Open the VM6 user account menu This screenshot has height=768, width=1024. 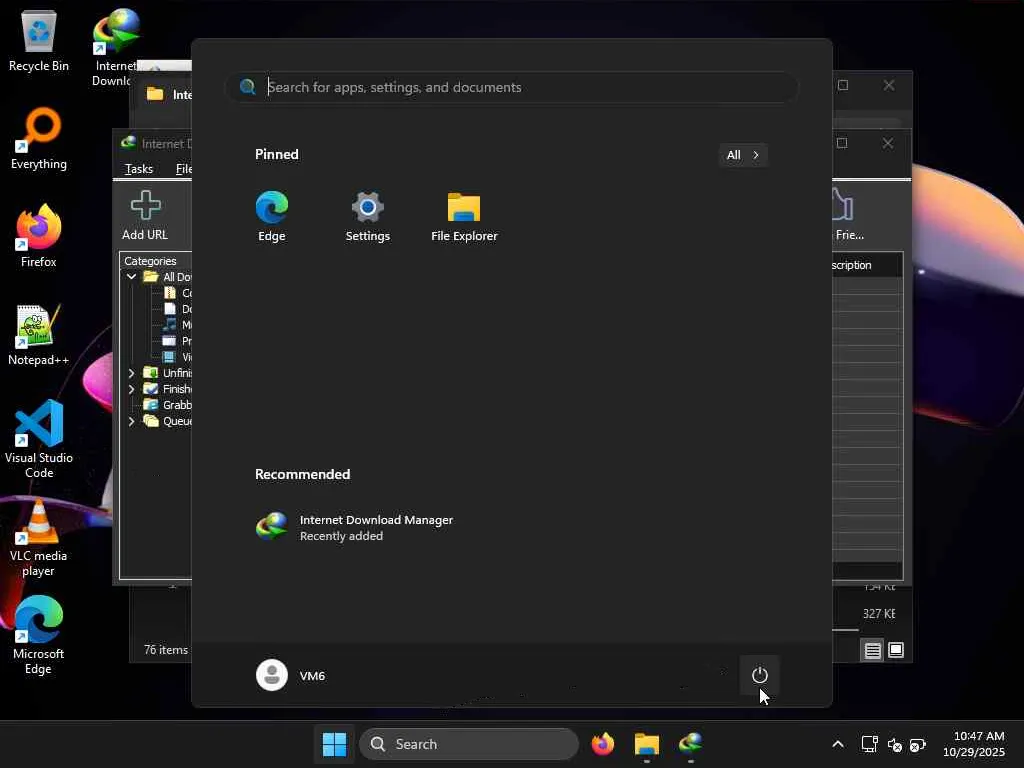291,675
